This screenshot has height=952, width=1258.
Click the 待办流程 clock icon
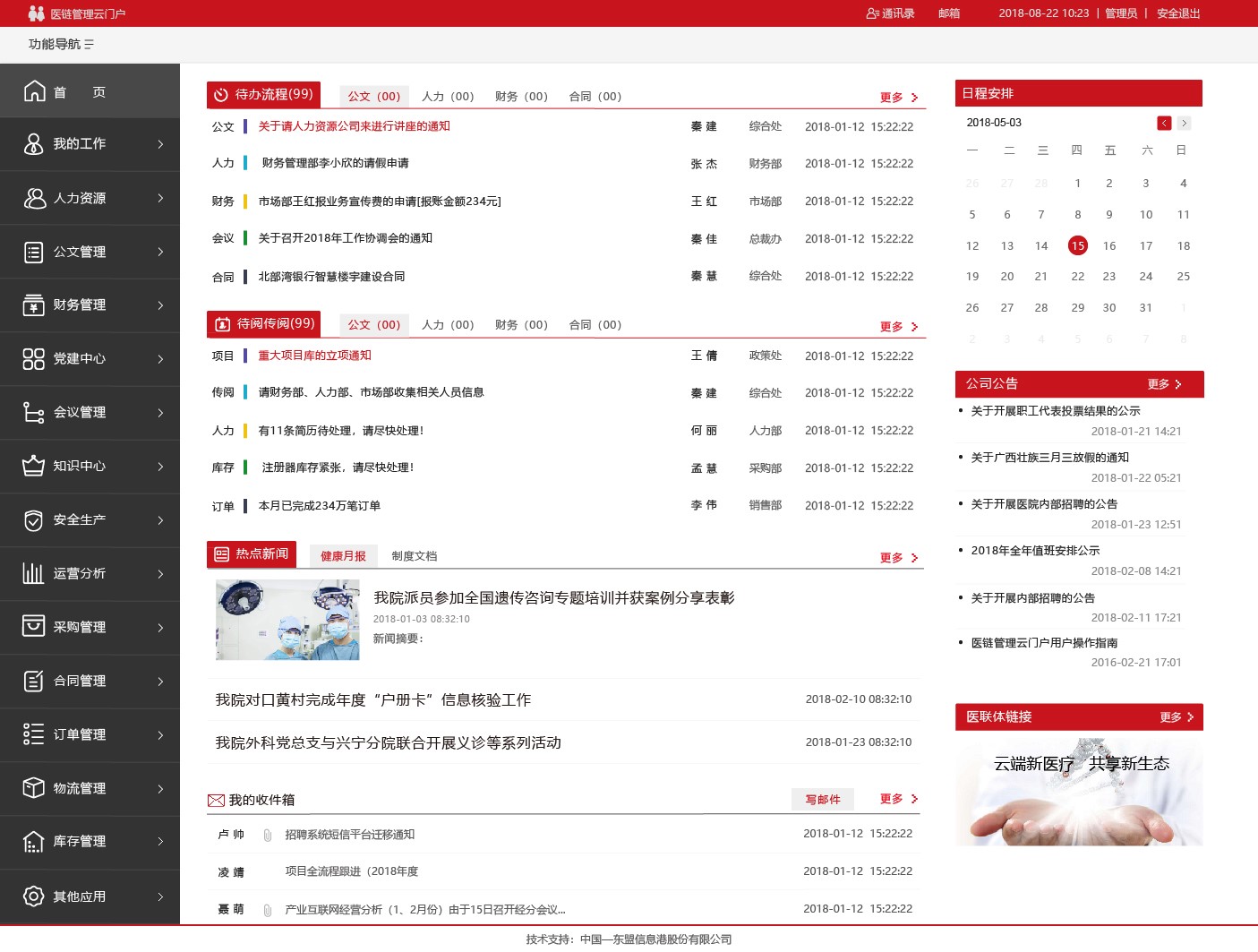click(221, 95)
